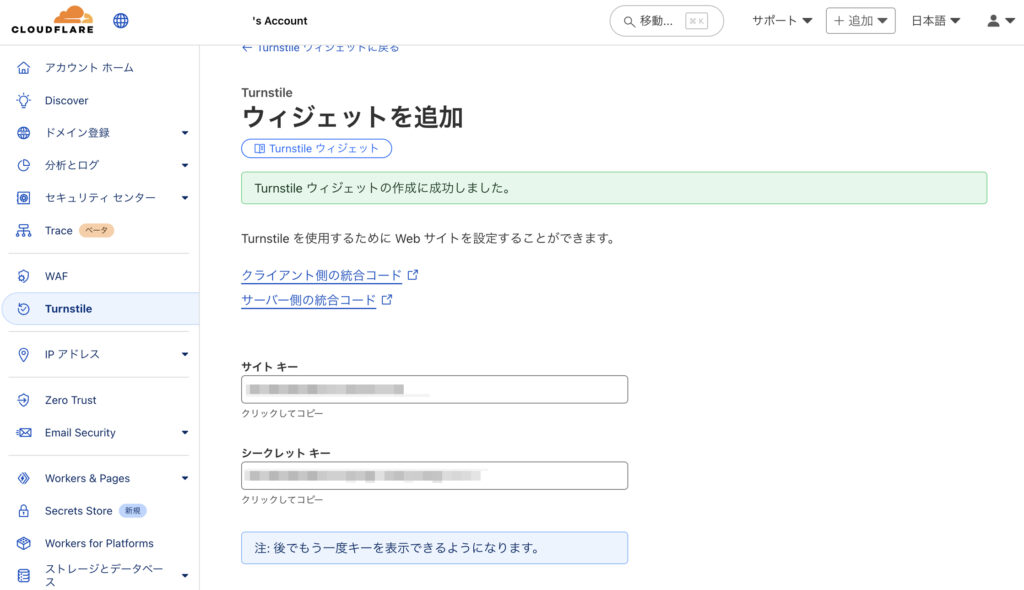Click the シークレット キー field to copy

click(x=434, y=476)
